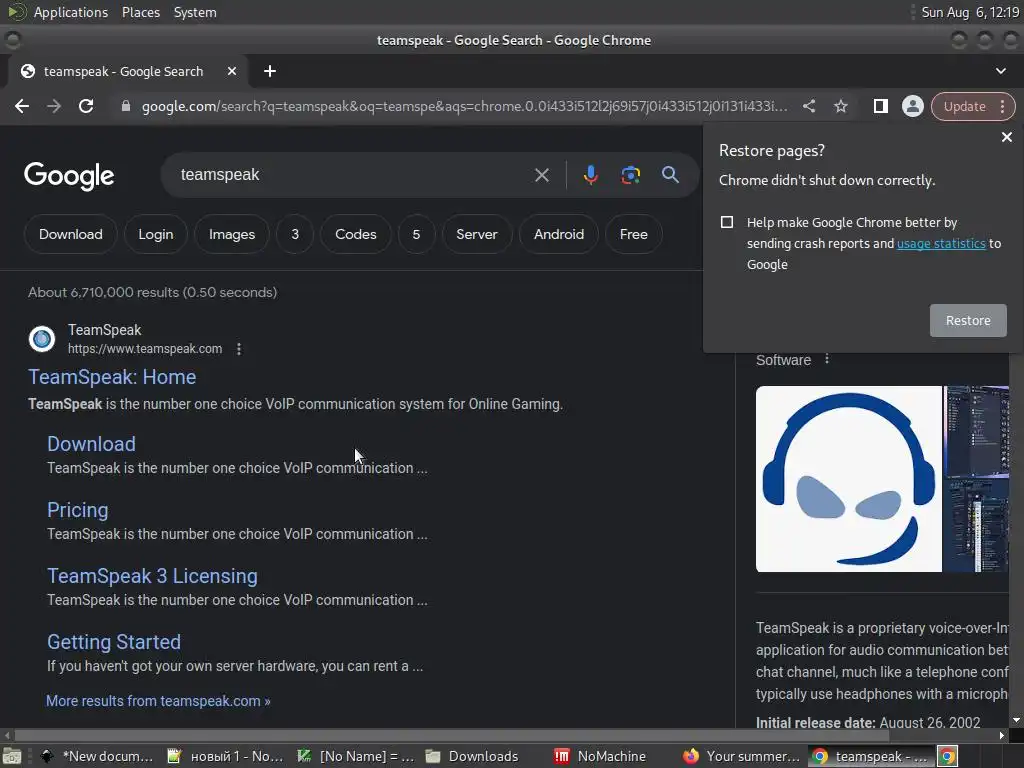The height and width of the screenshot is (768, 1024).
Task: Open TeamSpeak 3 Licensing sitelink
Action: pyautogui.click(x=152, y=576)
